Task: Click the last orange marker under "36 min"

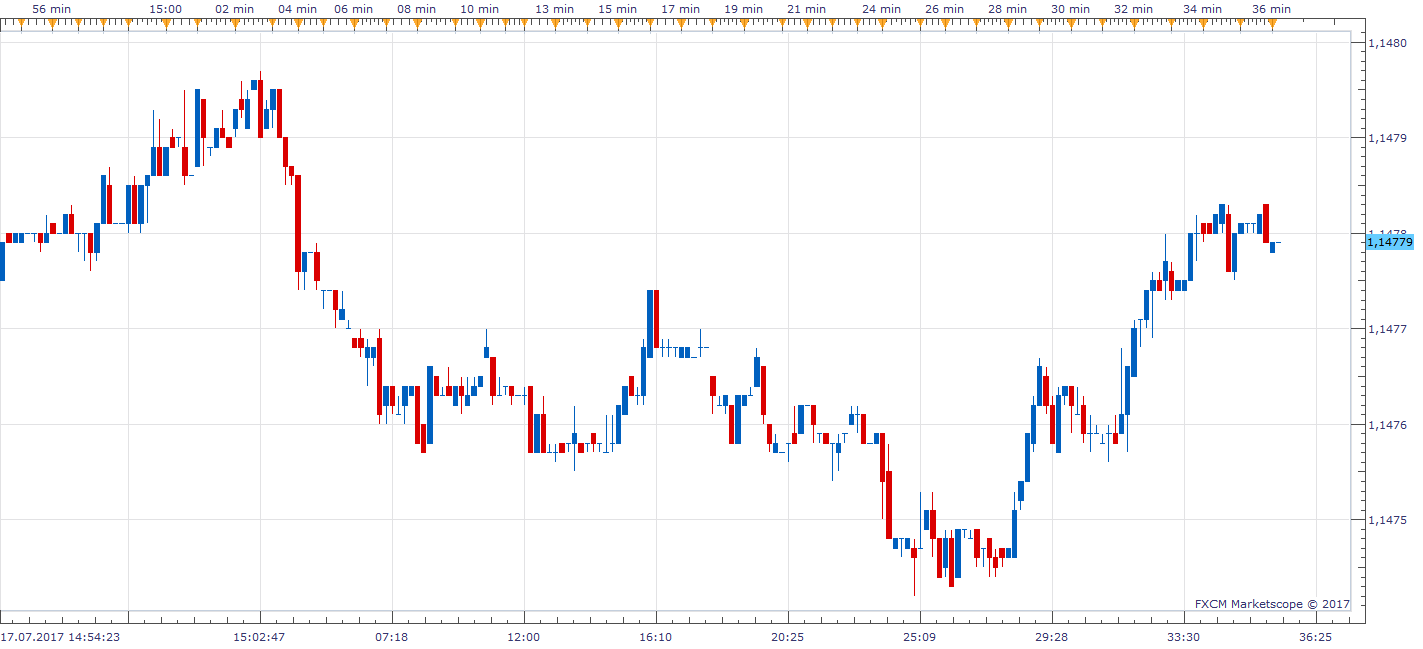Action: (1272, 22)
